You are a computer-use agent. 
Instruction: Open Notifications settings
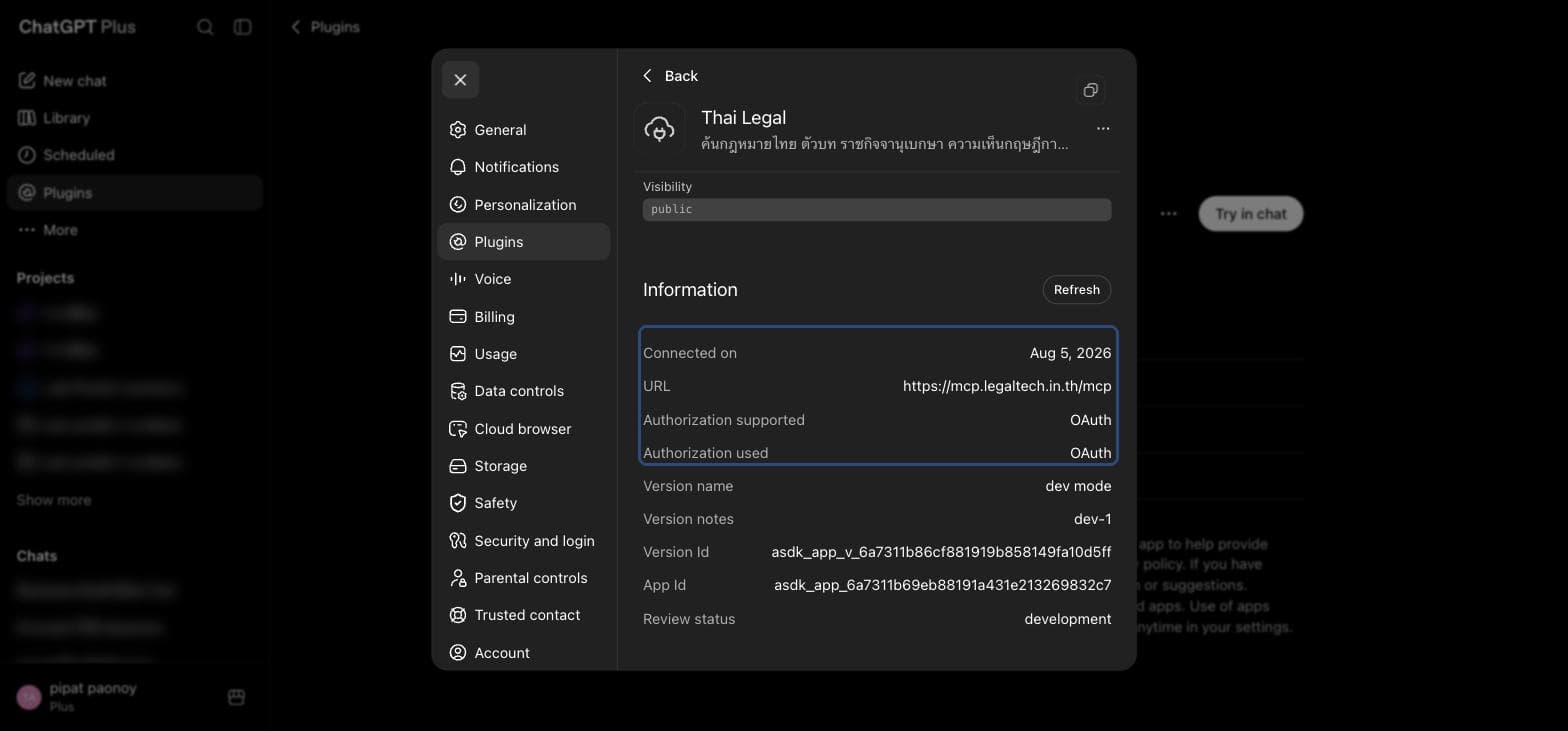[523, 167]
